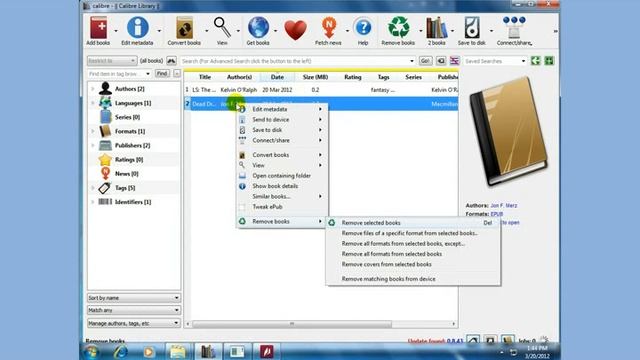Click the red heart donate icon

[296, 30]
